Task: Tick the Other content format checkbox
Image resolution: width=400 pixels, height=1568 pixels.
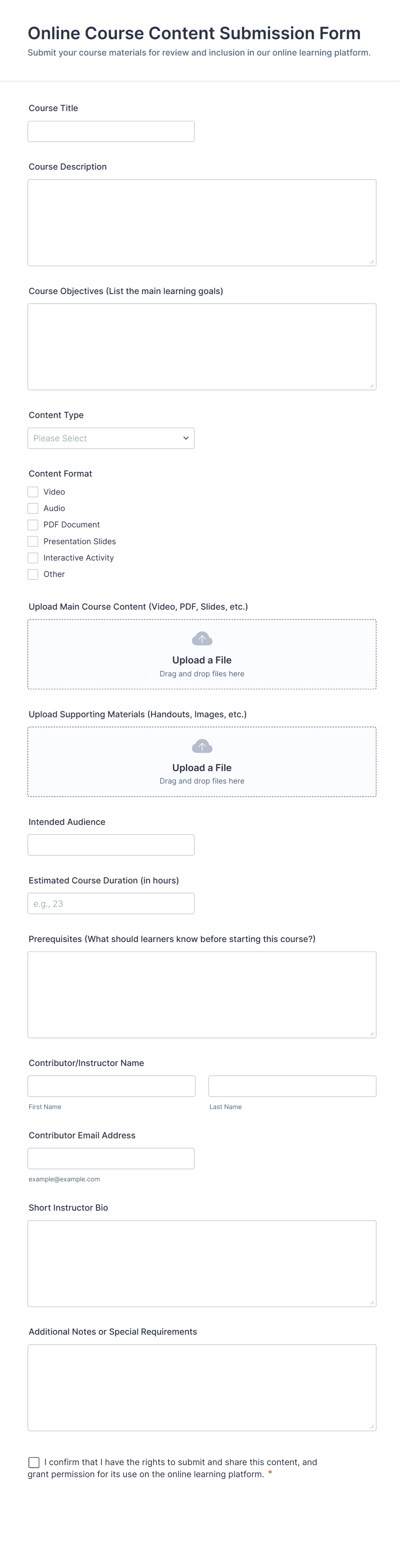Action: (x=34, y=574)
